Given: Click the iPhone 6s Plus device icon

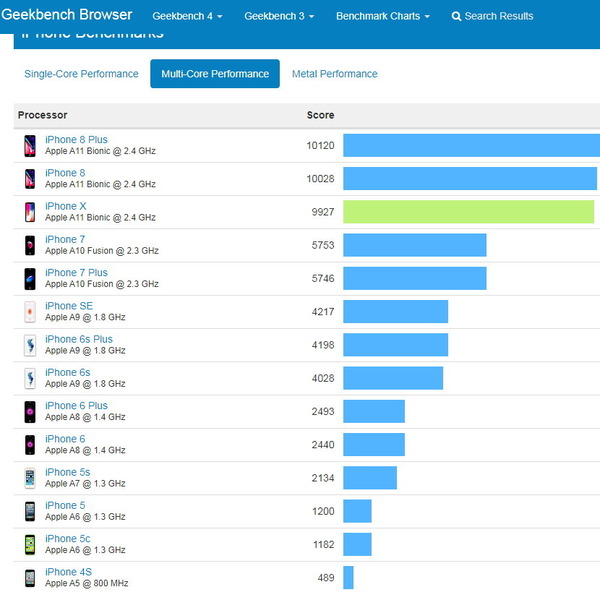Looking at the screenshot, I should pyautogui.click(x=30, y=345).
